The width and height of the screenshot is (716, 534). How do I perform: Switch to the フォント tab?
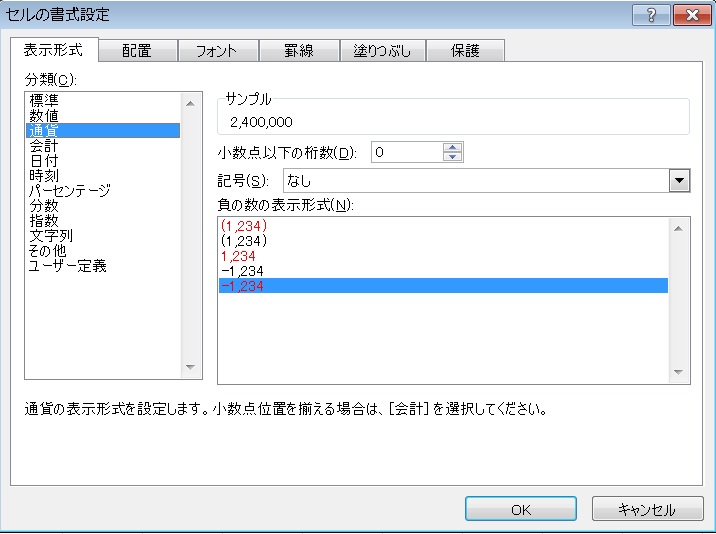[217, 51]
